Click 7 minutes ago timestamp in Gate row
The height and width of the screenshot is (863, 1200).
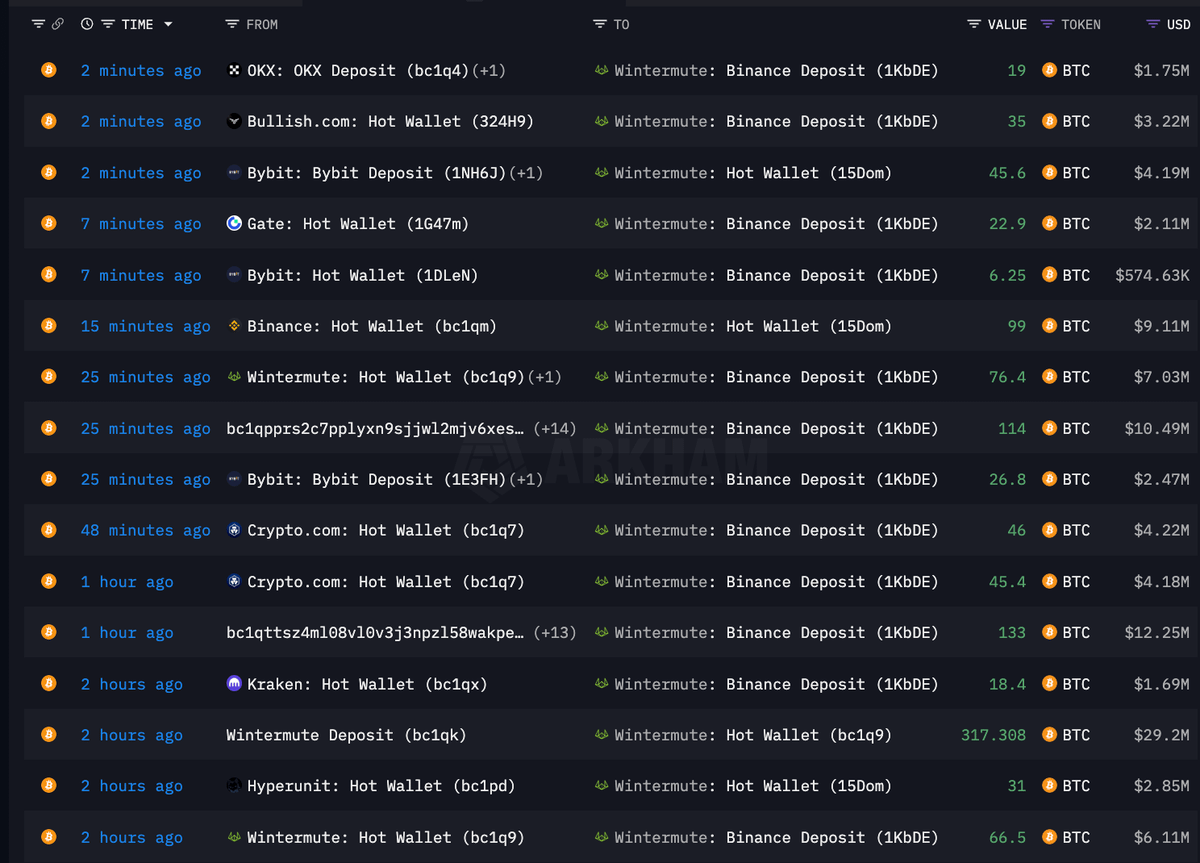141,224
